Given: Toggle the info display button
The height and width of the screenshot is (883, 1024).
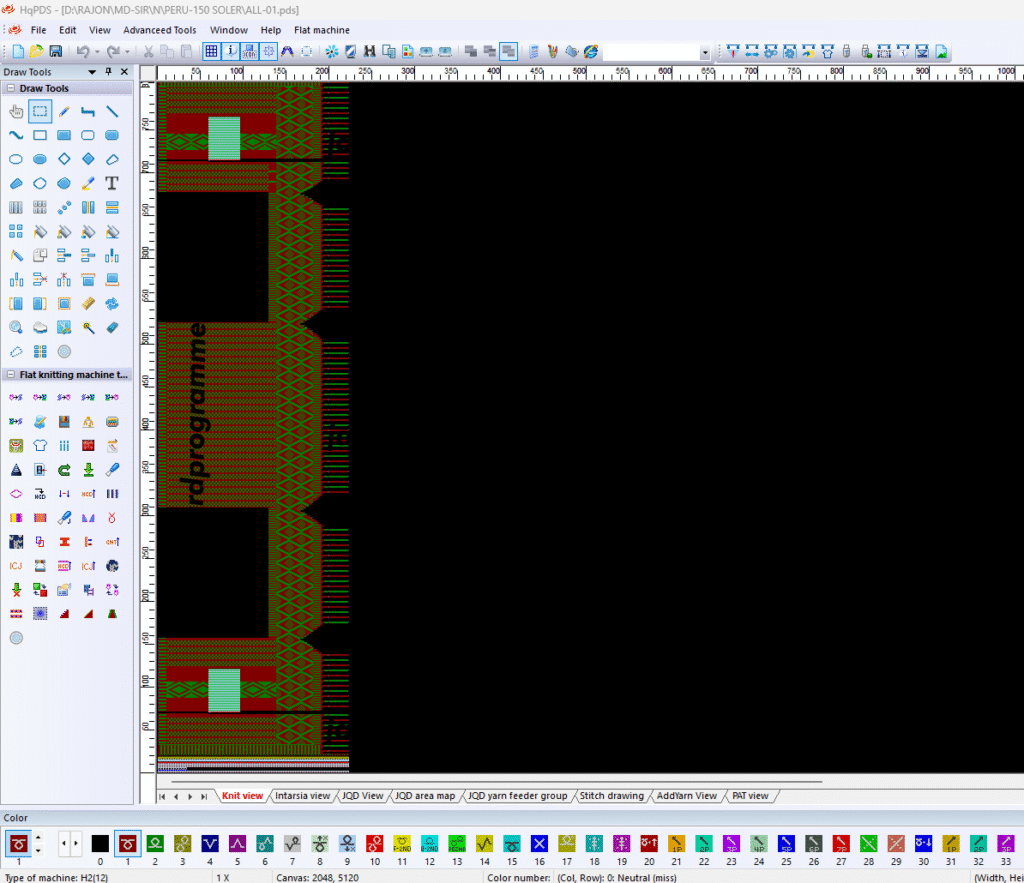Looking at the screenshot, I should coord(231,52).
